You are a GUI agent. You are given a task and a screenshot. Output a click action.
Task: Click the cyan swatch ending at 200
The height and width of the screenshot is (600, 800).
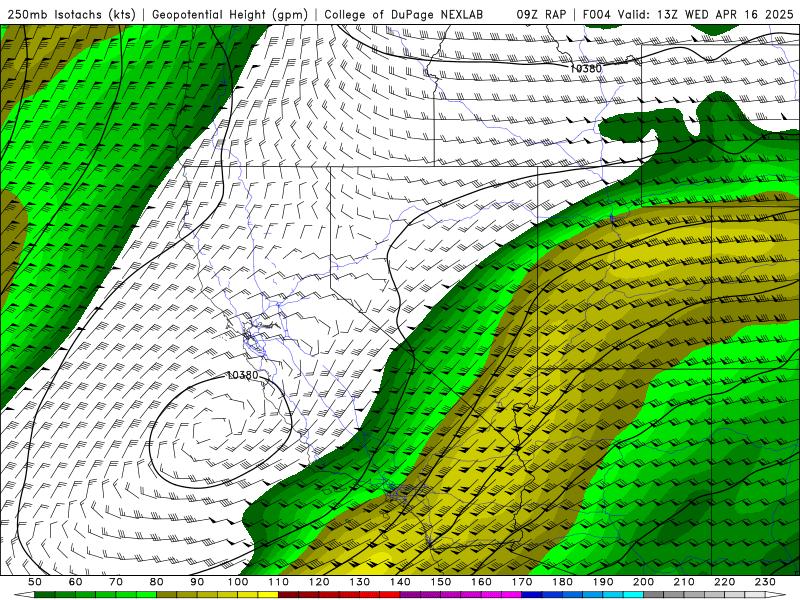point(633,595)
